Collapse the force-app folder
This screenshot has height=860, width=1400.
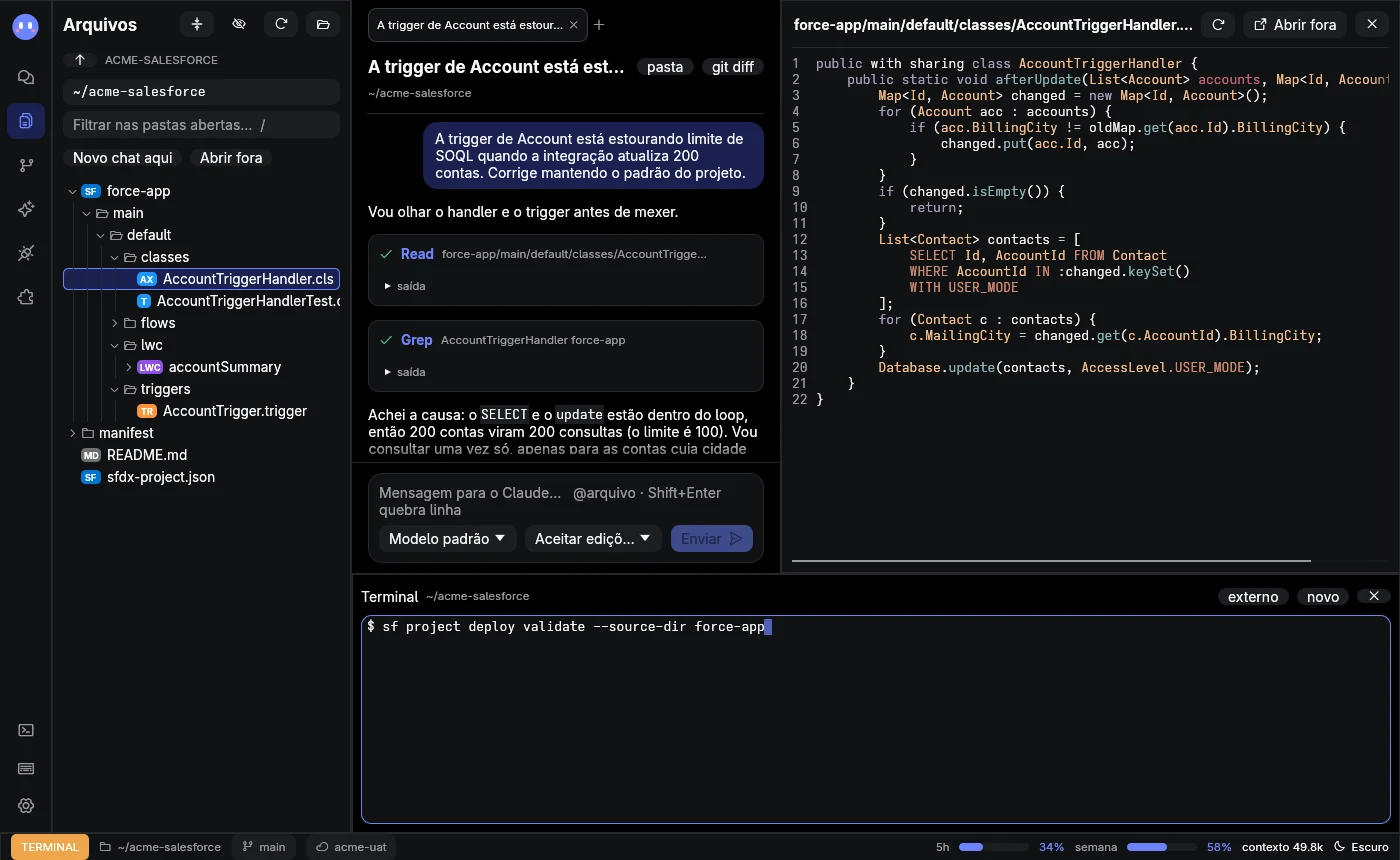click(x=73, y=191)
